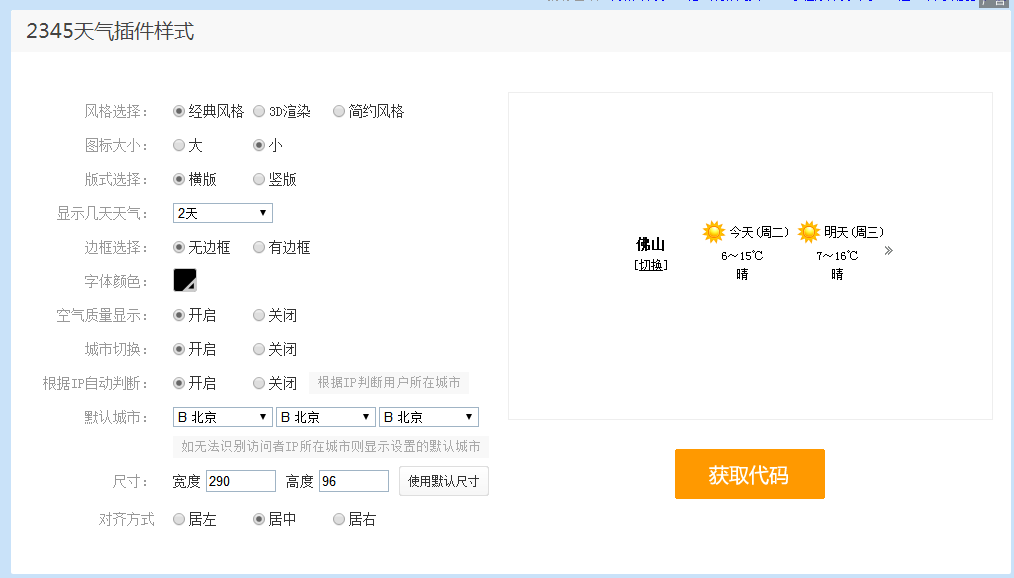
Task: Click the 佛山 city name in preview
Action: [651, 244]
